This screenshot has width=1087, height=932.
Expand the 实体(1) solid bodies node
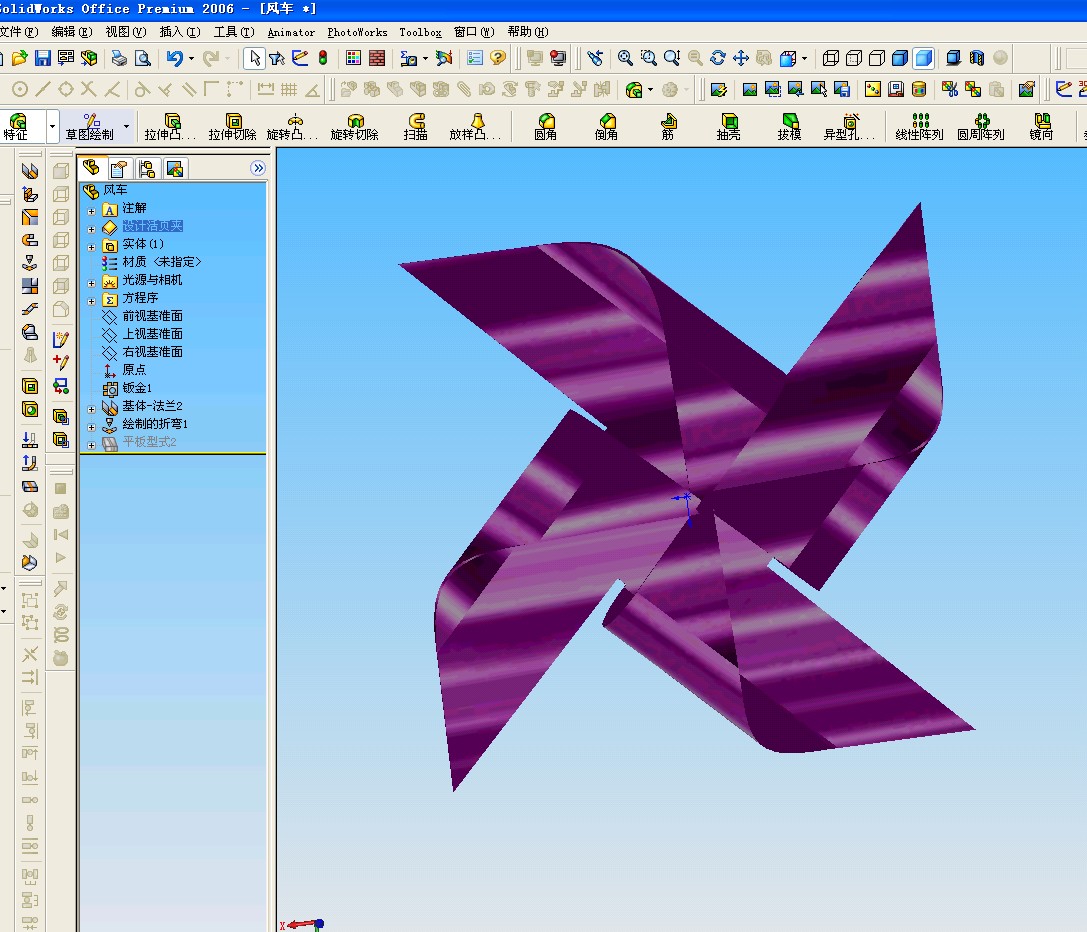(92, 247)
